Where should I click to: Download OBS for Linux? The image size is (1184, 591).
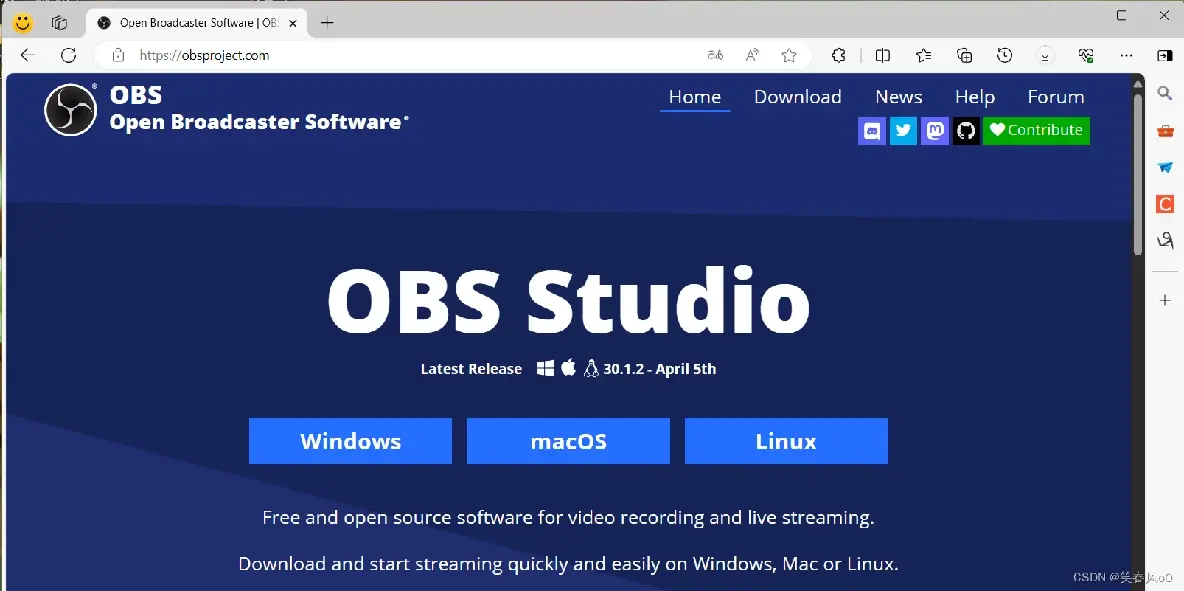[x=786, y=441]
